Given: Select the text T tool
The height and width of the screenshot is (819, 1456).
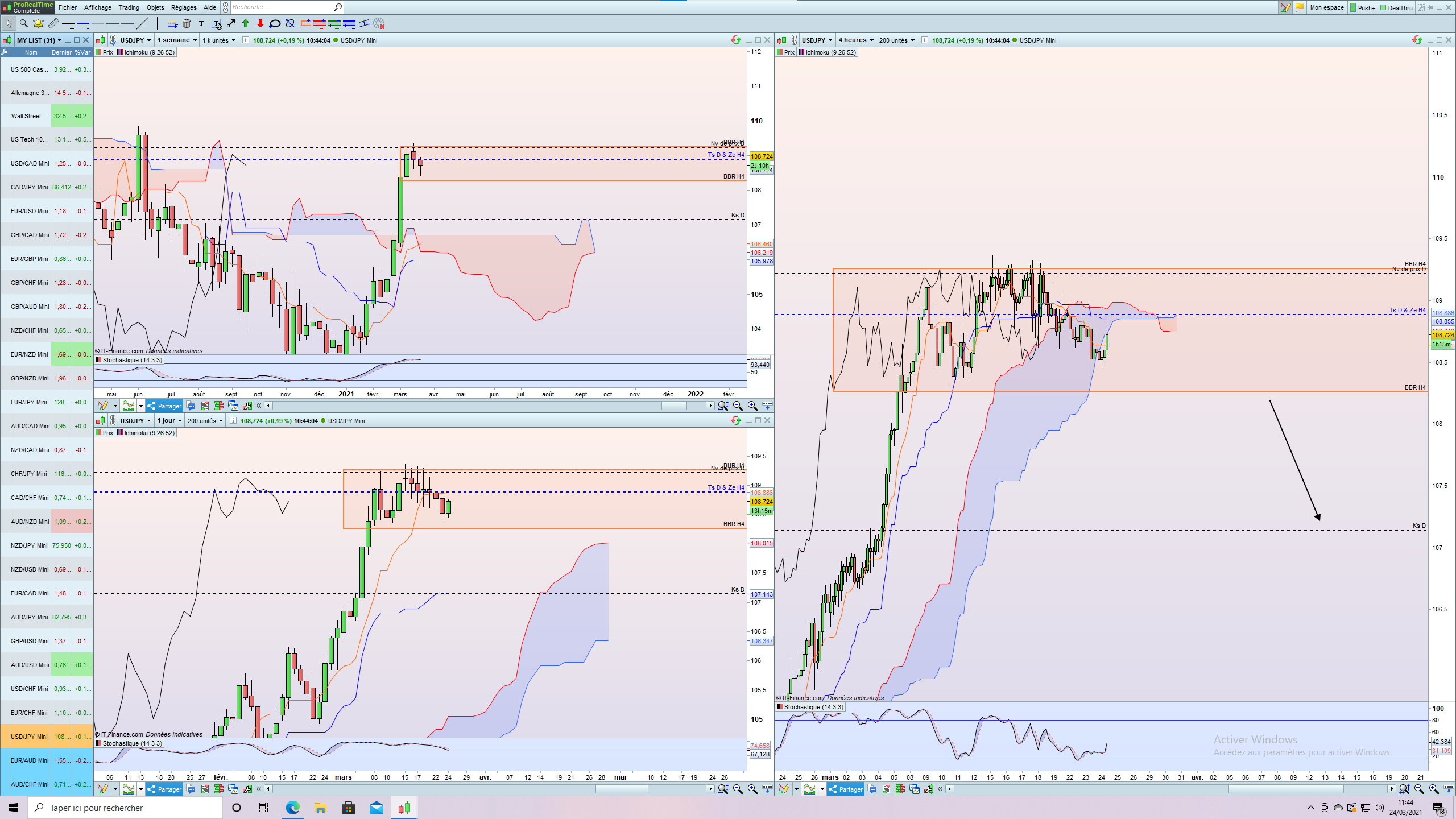Looking at the screenshot, I should [x=201, y=23].
